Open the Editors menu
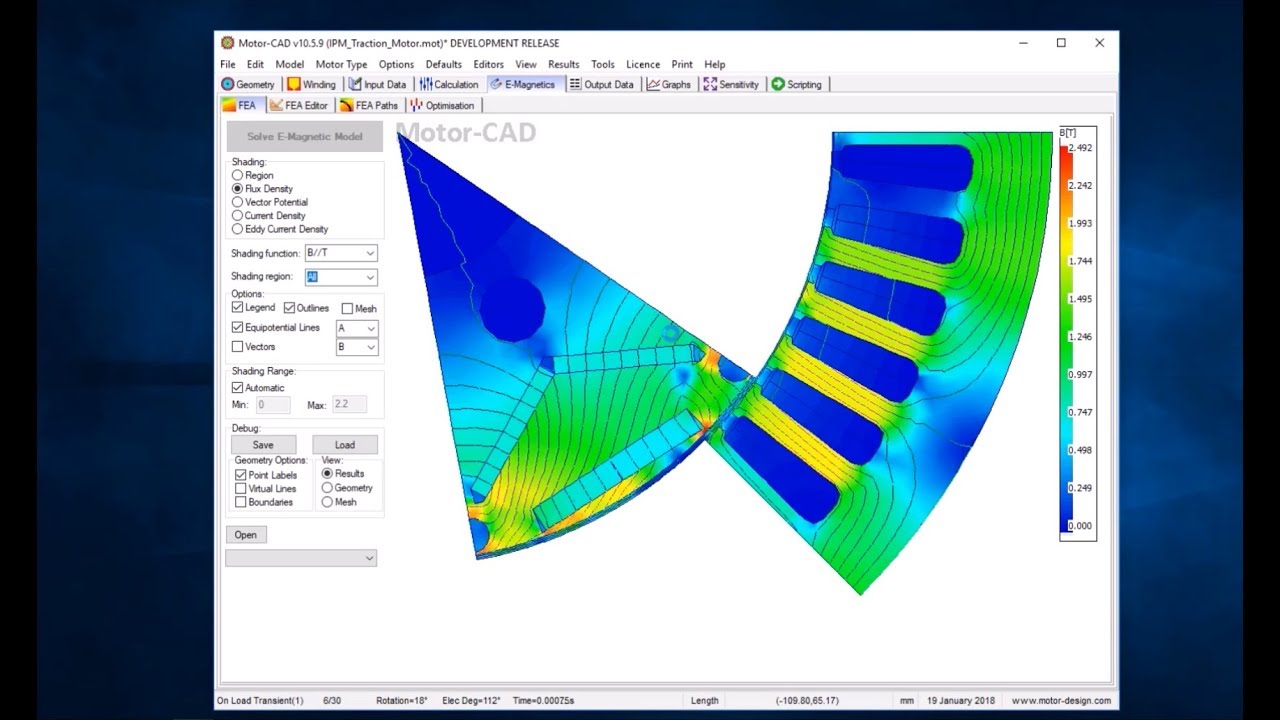Image resolution: width=1280 pixels, height=720 pixels. 488,64
